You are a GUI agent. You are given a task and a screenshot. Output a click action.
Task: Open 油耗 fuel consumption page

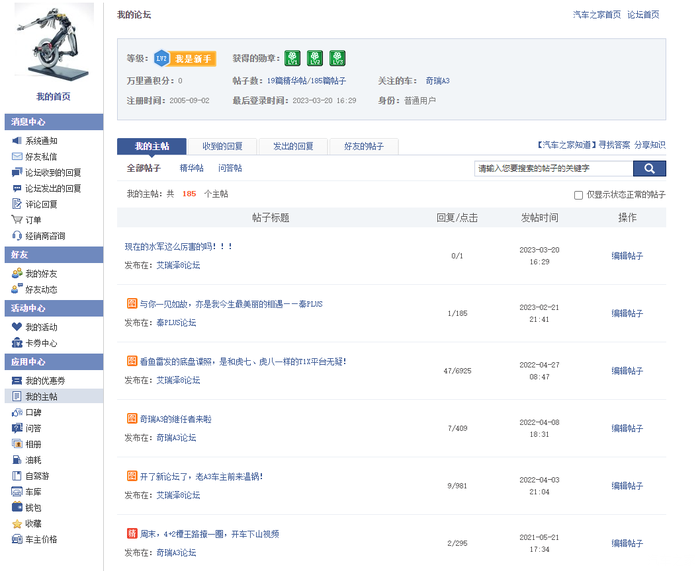33,460
